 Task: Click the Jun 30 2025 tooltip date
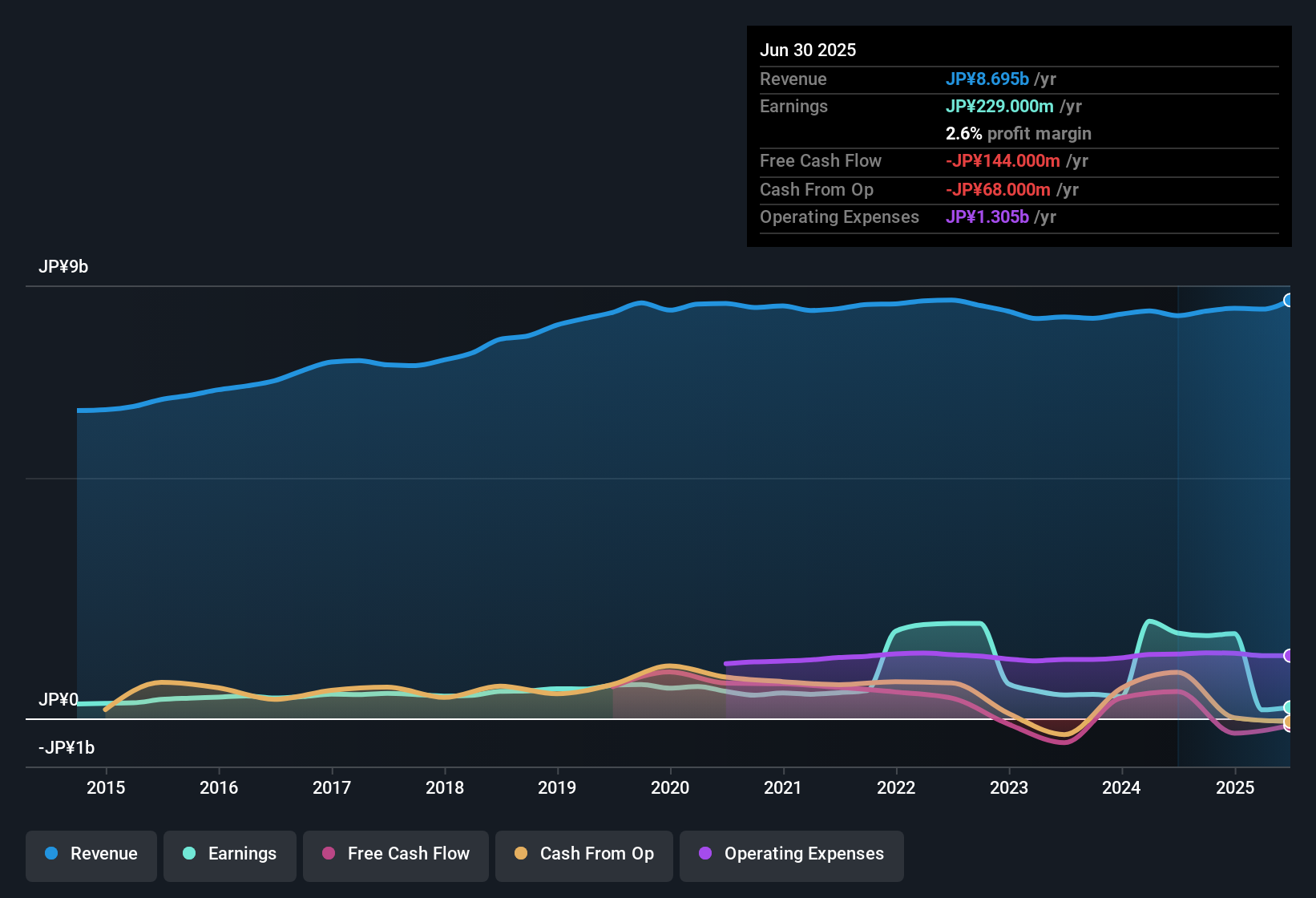coord(808,51)
